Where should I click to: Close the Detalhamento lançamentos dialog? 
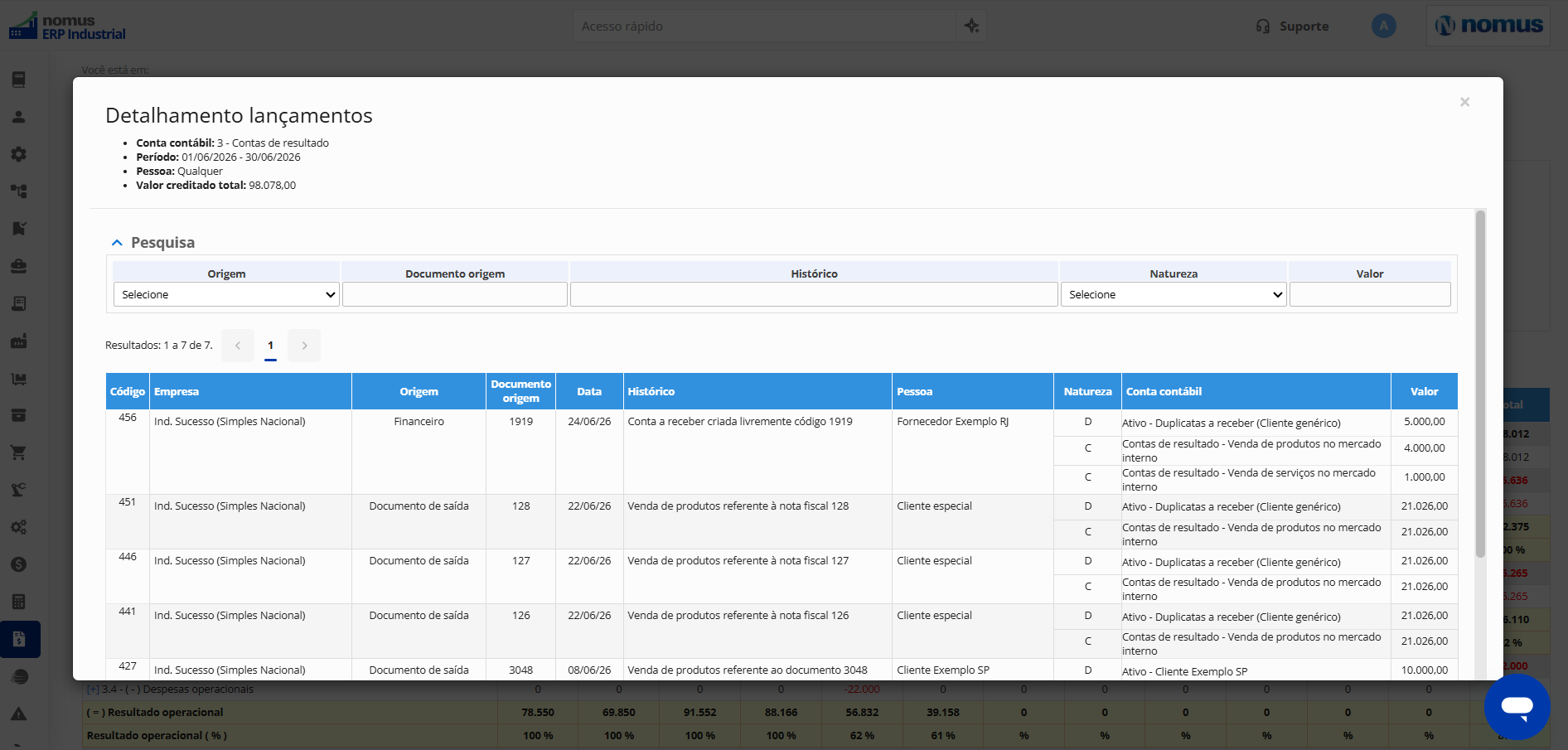click(1464, 102)
